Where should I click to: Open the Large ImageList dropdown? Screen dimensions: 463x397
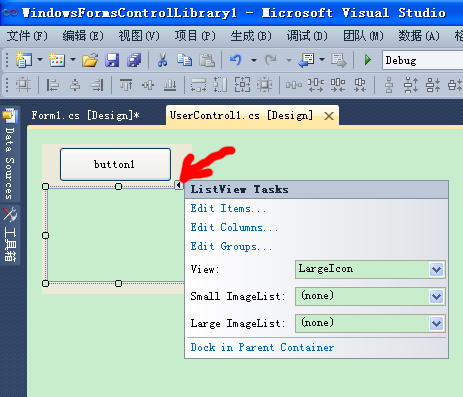[x=370, y=323]
